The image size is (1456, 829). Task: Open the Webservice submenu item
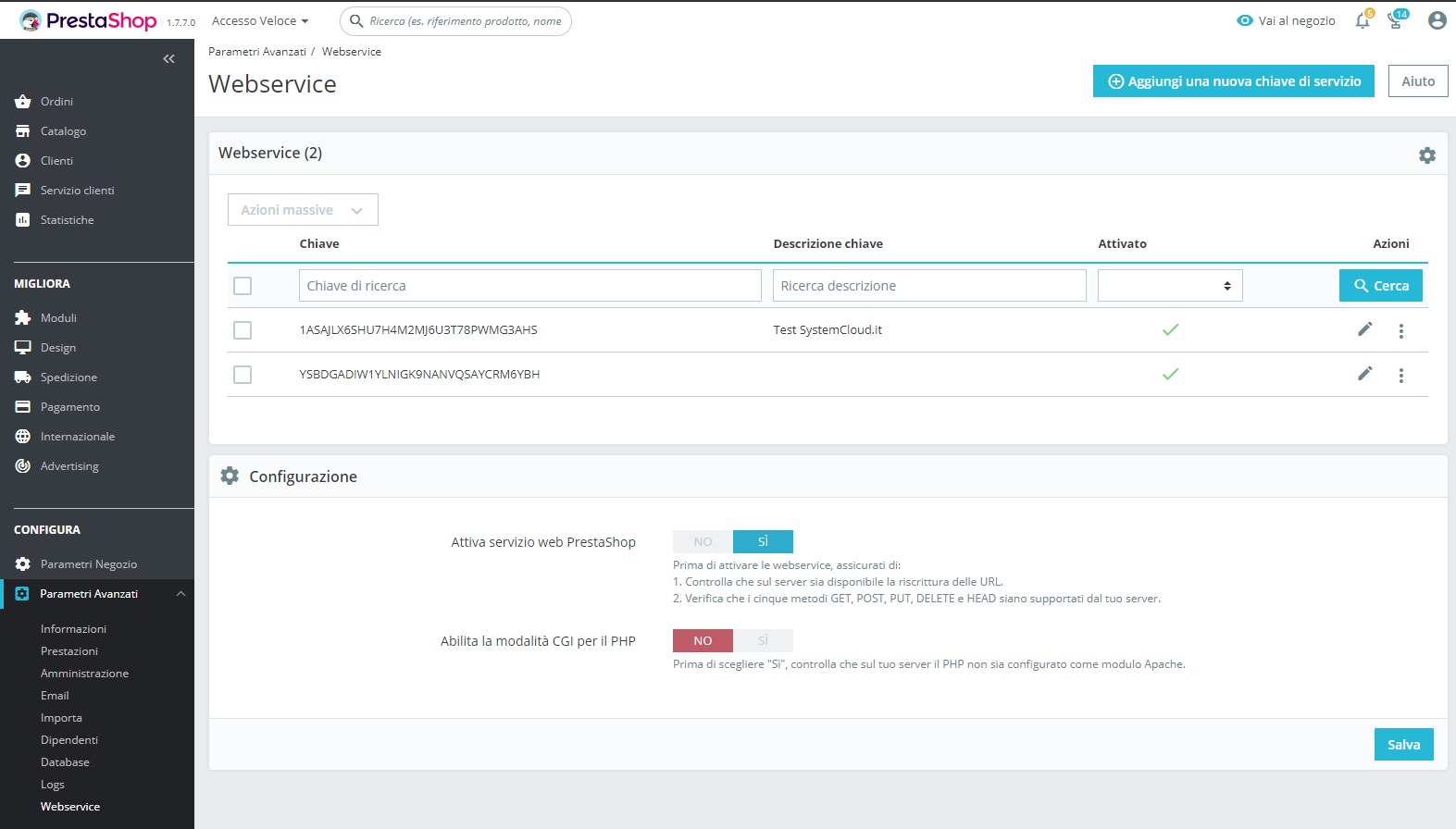(x=70, y=807)
